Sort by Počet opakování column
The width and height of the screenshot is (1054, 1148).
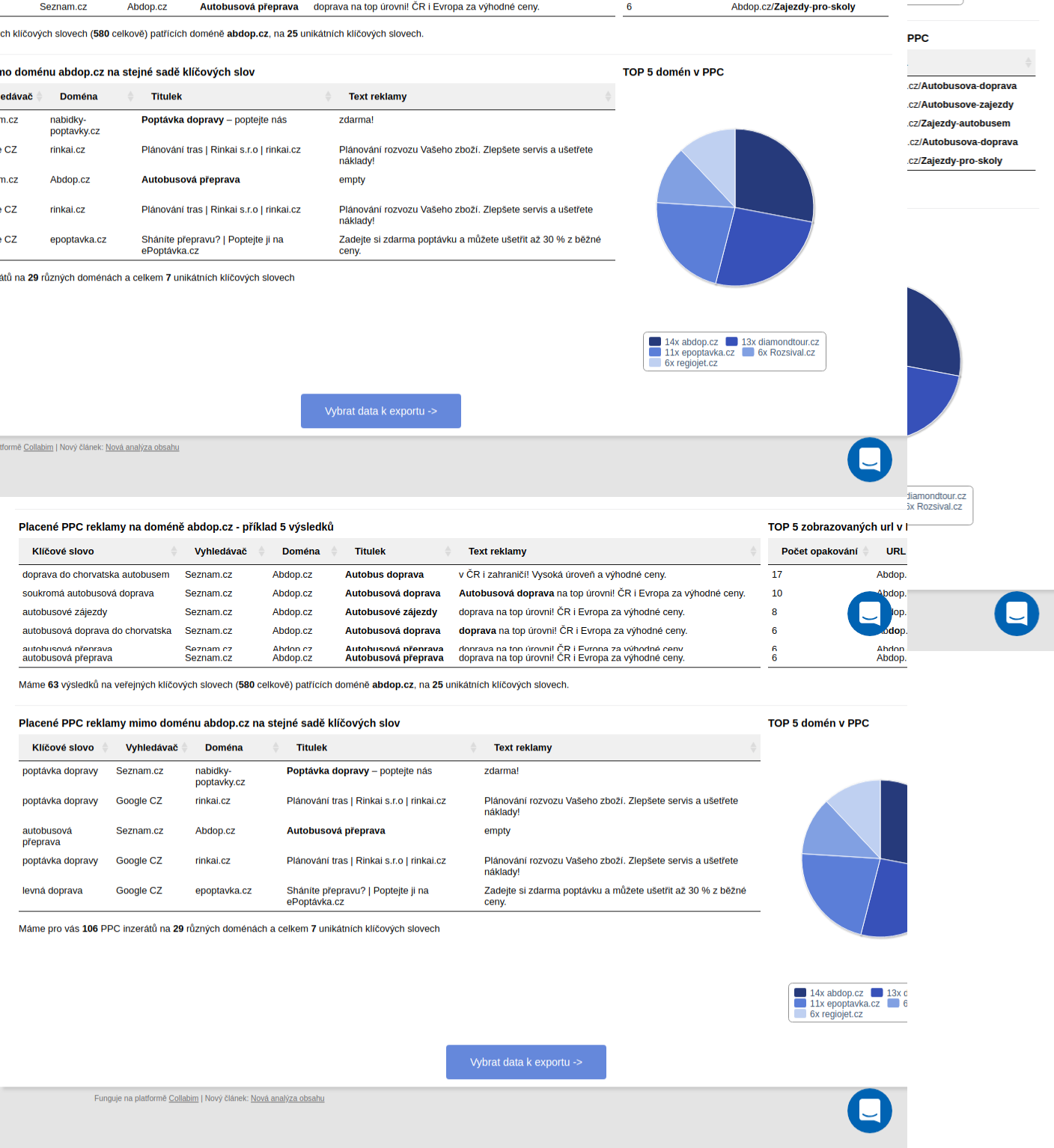click(x=865, y=552)
